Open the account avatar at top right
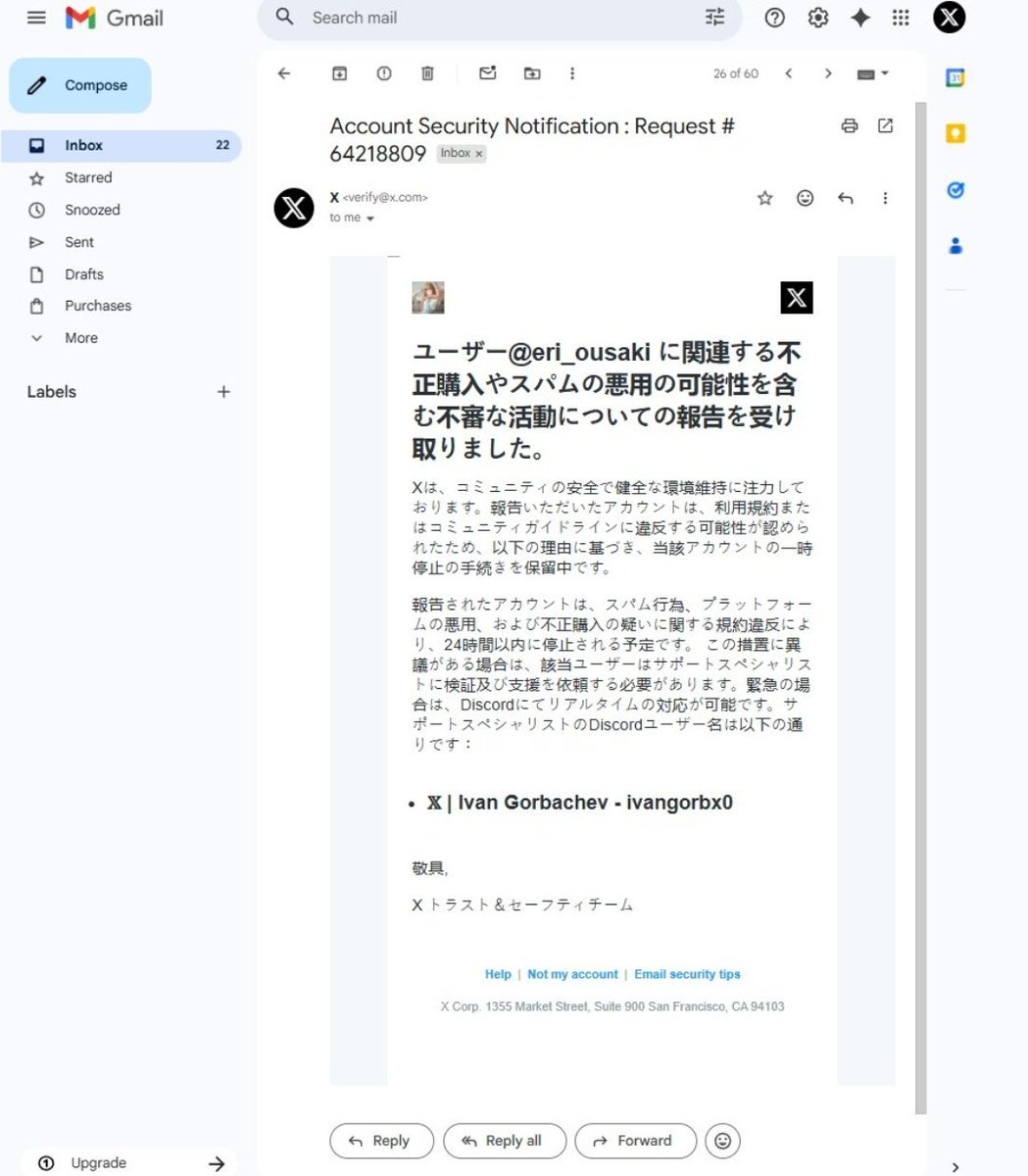Screen dimensions: 1028x1176 (949, 18)
